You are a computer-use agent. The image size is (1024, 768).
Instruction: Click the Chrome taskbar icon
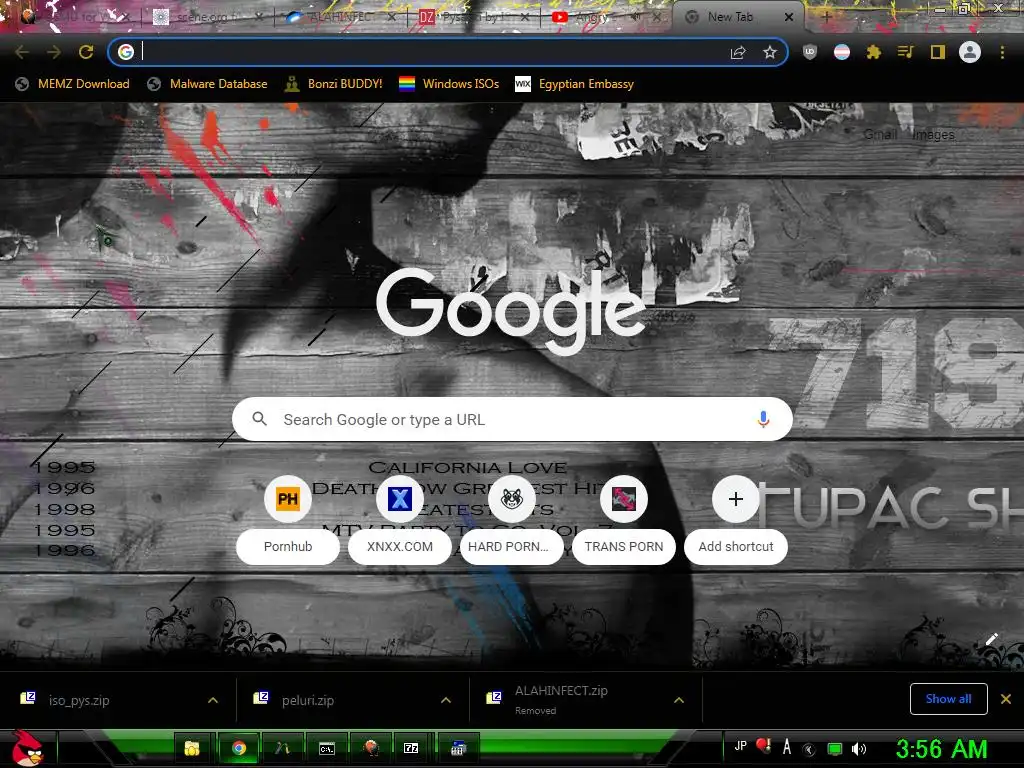(239, 748)
